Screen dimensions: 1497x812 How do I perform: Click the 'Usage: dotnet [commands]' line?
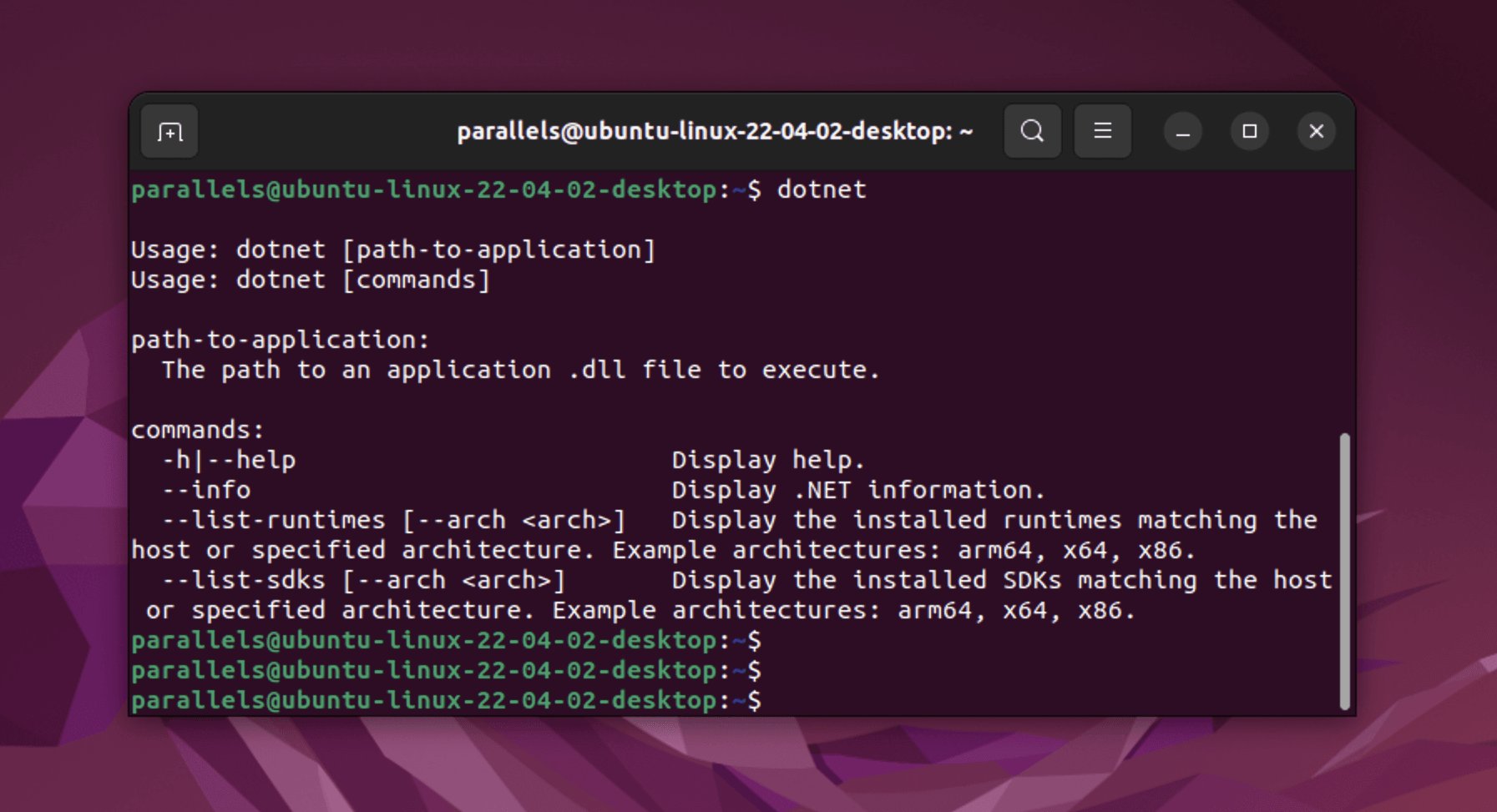pyautogui.click(x=311, y=280)
